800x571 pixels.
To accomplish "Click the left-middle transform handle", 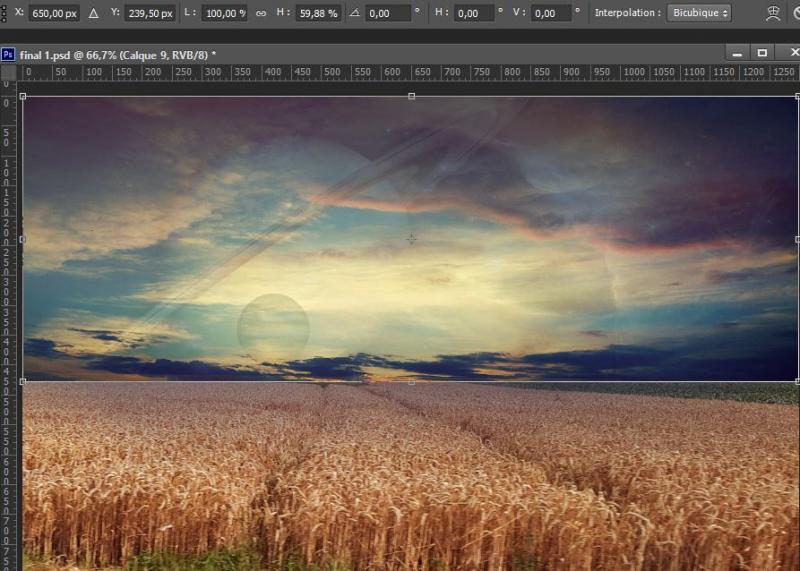I will [x=22, y=239].
